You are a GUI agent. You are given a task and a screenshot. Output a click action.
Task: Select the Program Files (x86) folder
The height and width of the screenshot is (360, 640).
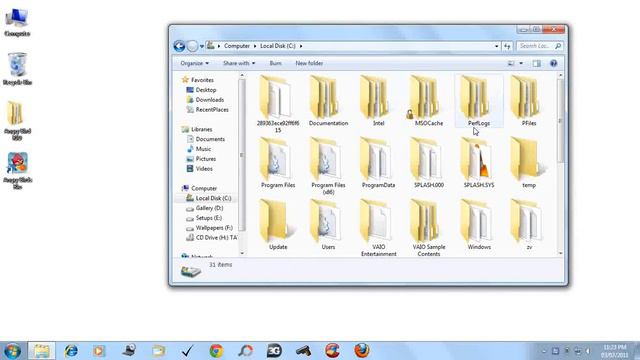click(x=328, y=167)
